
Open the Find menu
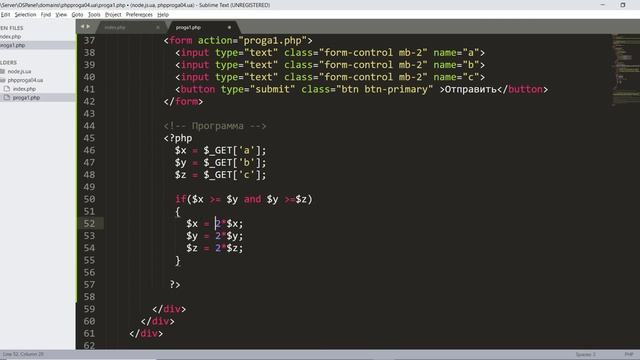coord(46,15)
